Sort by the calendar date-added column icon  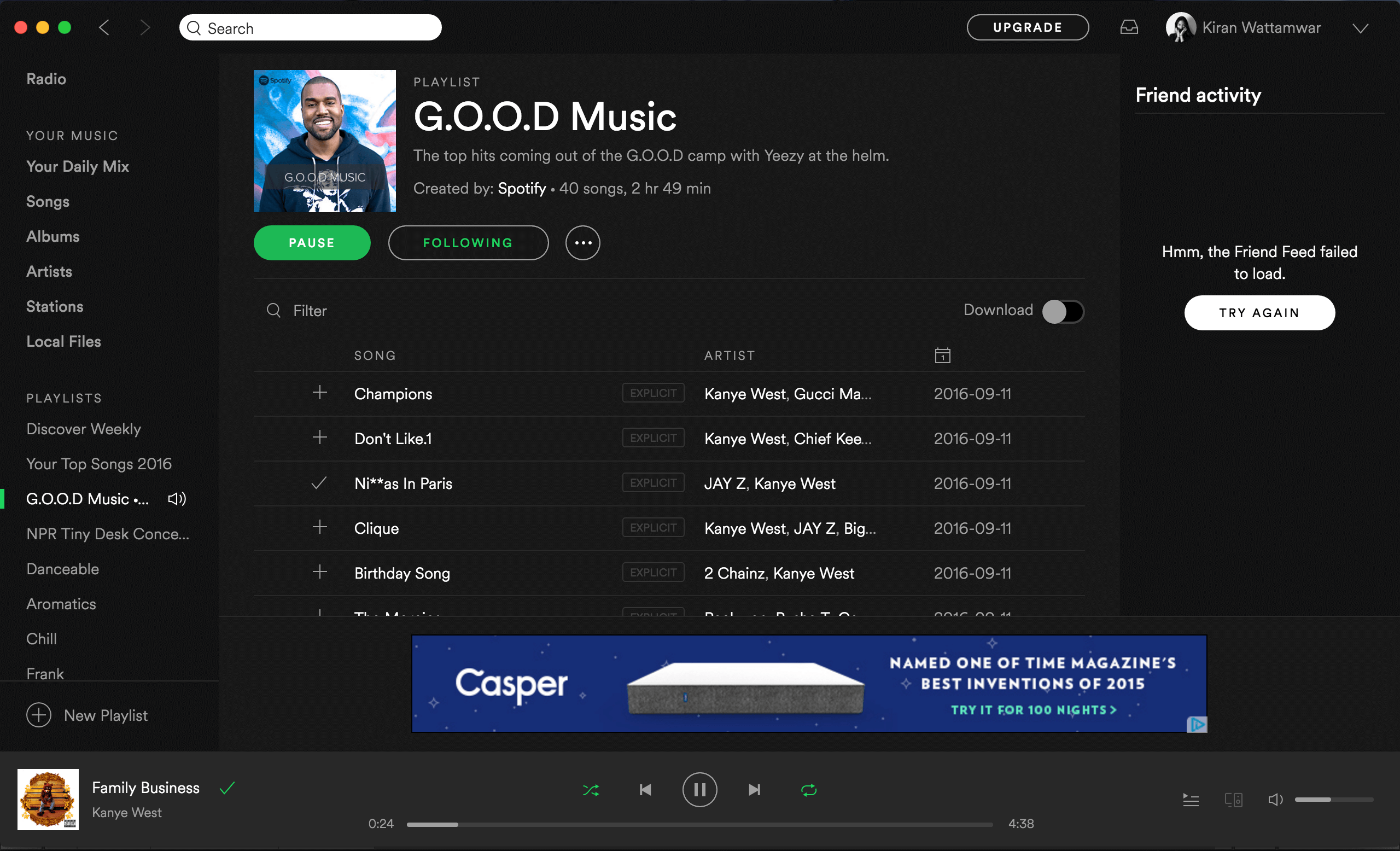tap(942, 355)
